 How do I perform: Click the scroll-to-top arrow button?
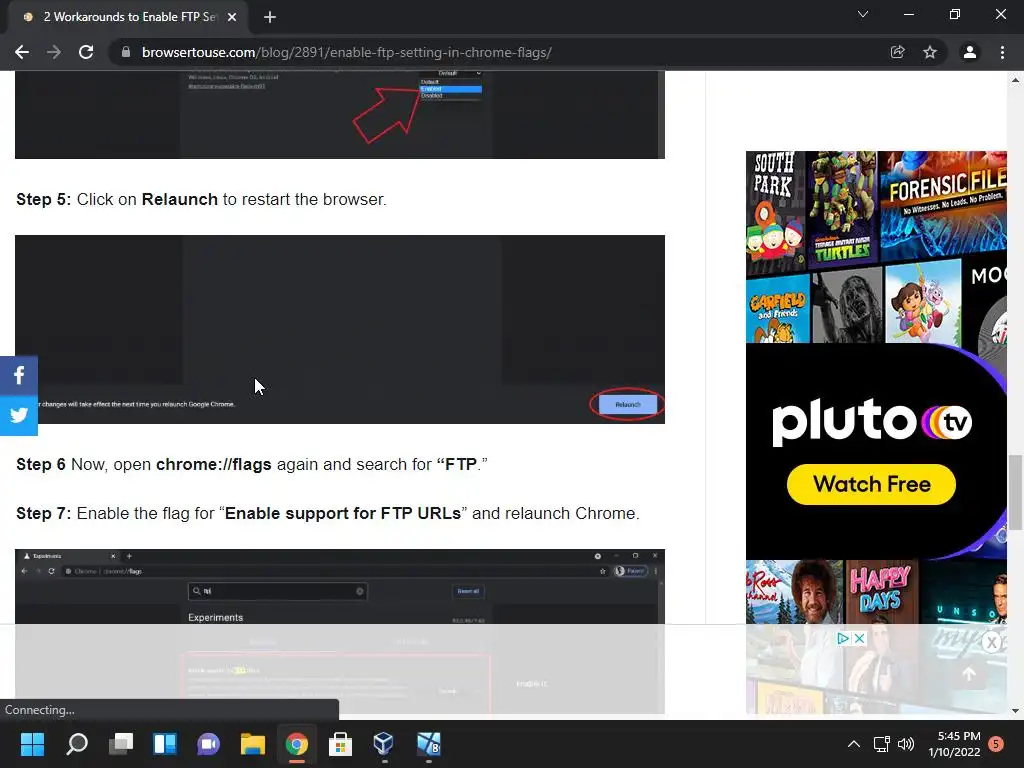pos(969,674)
